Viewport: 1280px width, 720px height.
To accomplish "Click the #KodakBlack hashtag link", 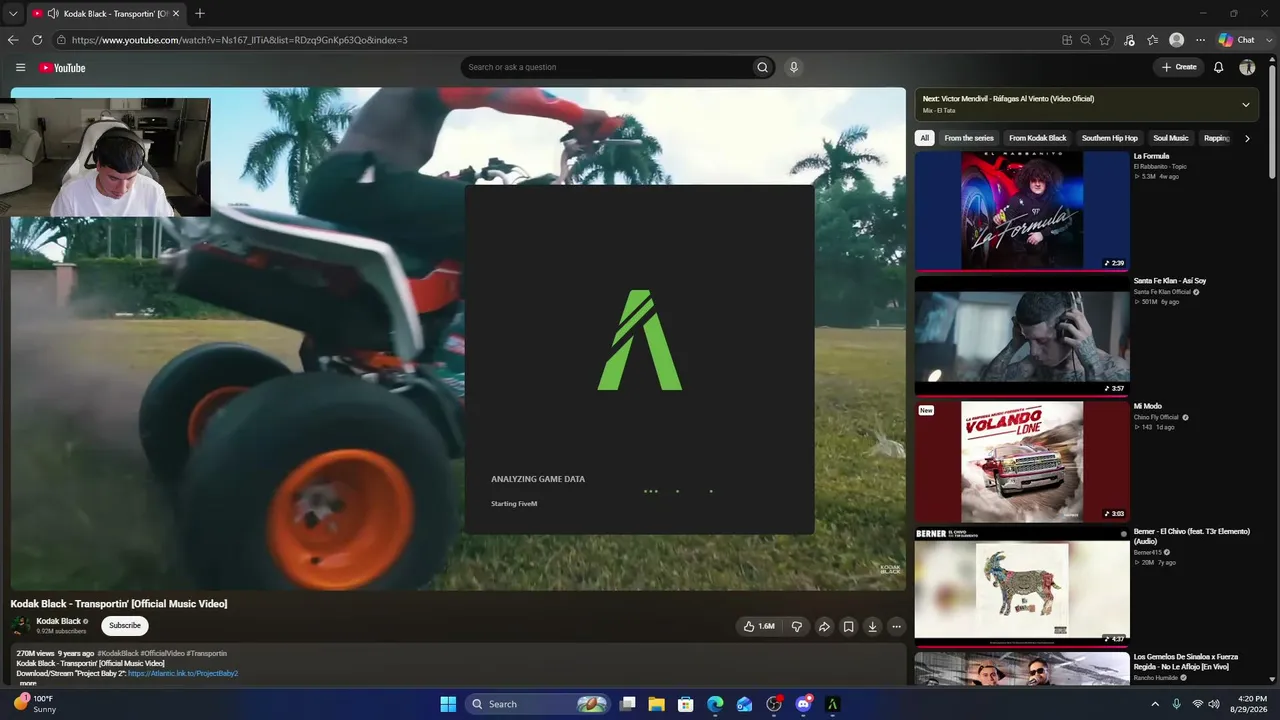I will (x=118, y=653).
